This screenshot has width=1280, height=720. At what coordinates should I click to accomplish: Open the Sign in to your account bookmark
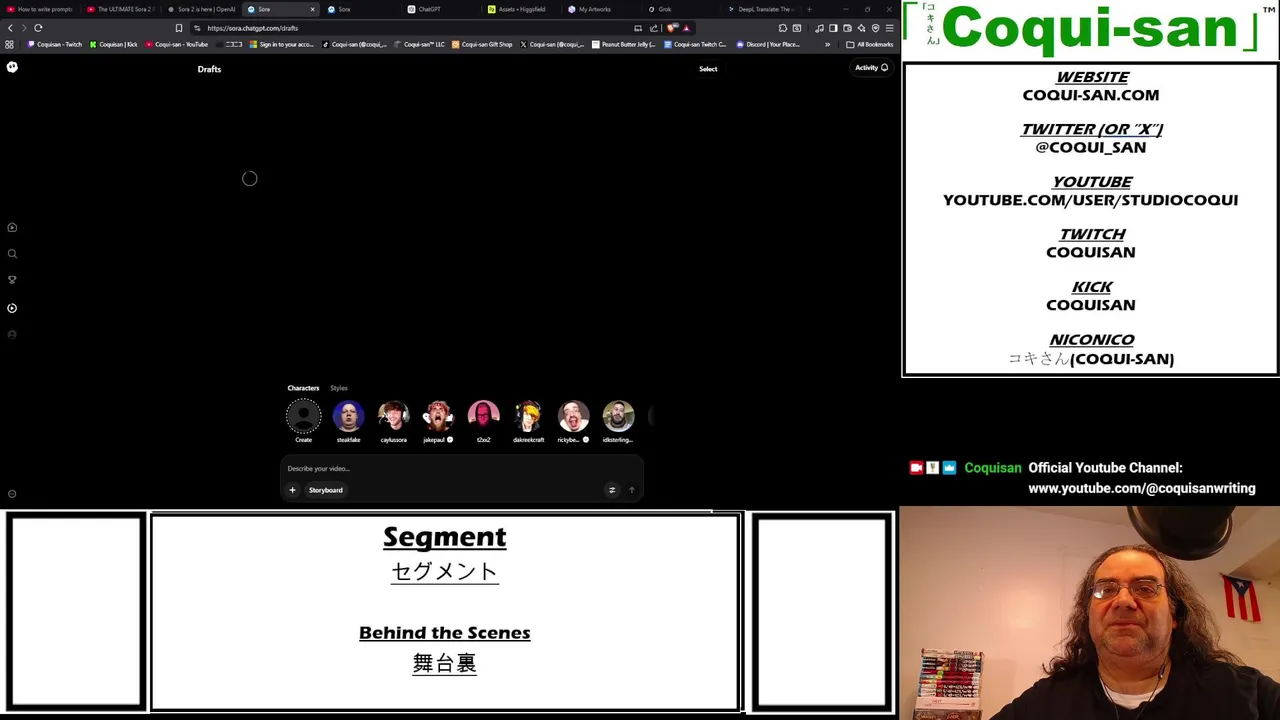pos(281,44)
